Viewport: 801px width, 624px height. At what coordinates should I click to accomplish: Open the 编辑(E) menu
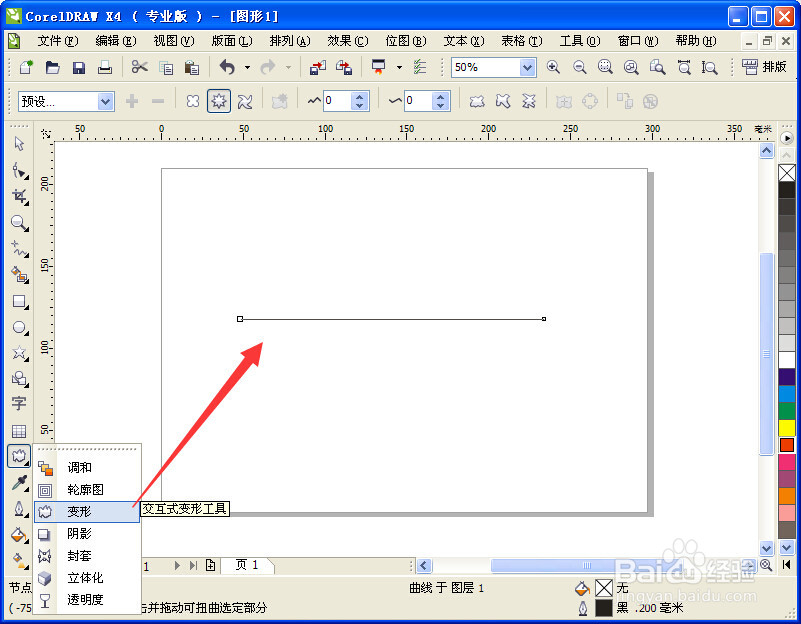coord(116,40)
